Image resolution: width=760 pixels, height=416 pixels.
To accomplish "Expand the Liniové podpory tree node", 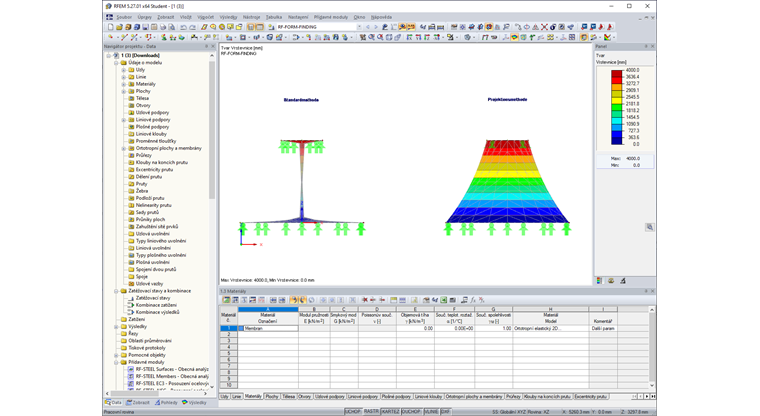I will click(124, 120).
